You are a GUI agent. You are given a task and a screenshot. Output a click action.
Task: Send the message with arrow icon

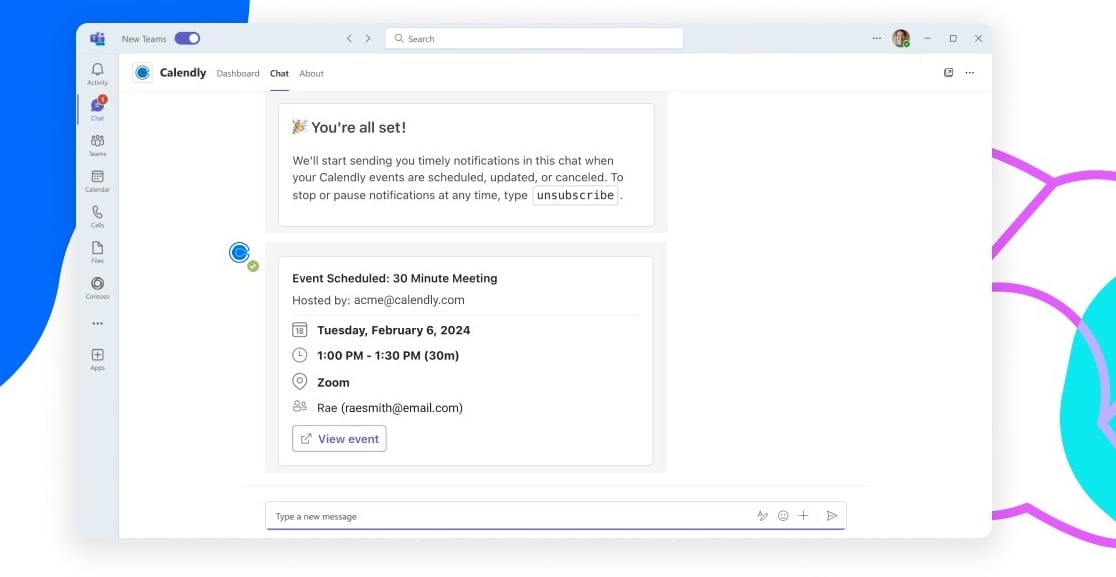click(x=831, y=516)
